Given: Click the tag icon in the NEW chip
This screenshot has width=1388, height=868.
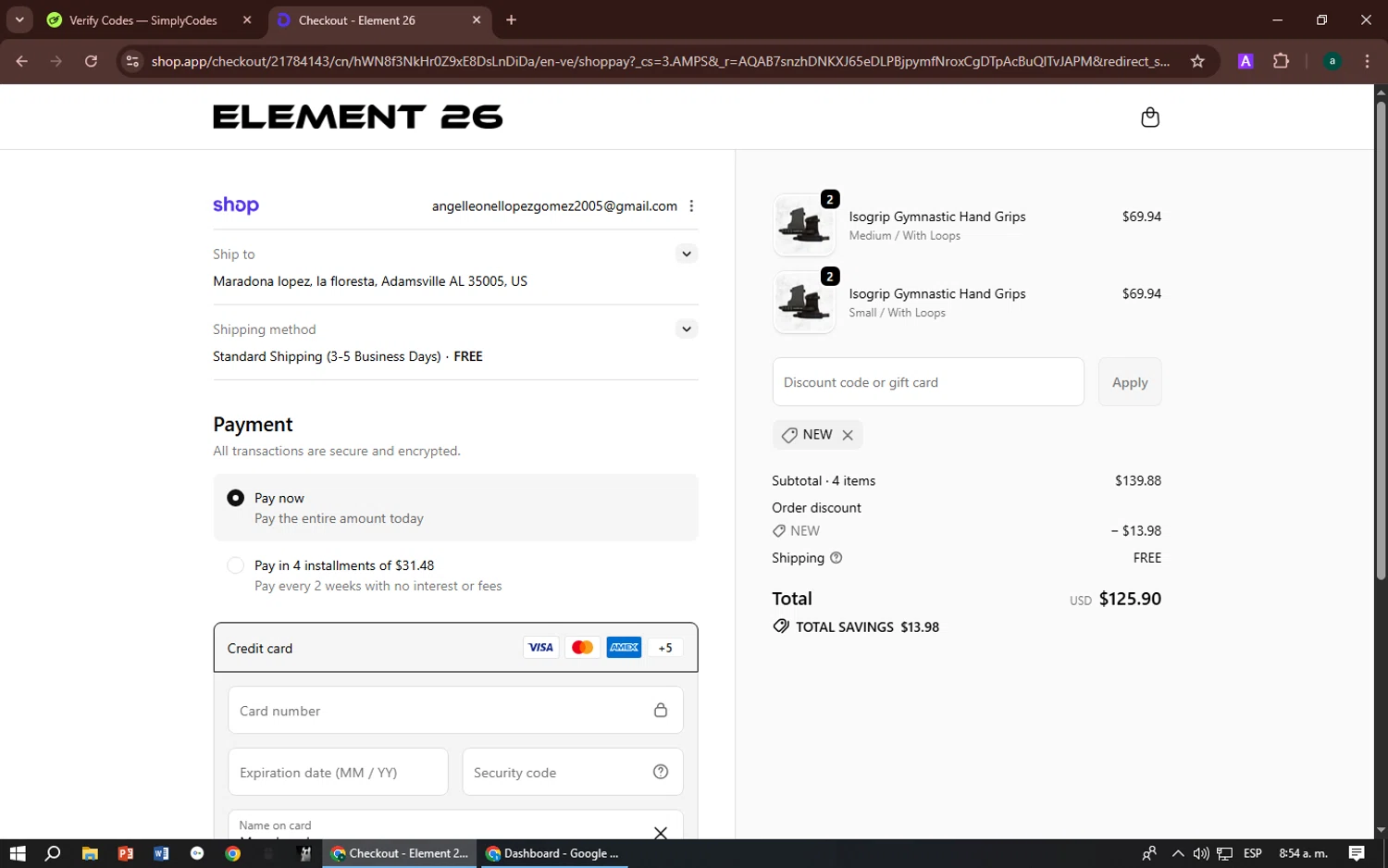Looking at the screenshot, I should point(789,435).
